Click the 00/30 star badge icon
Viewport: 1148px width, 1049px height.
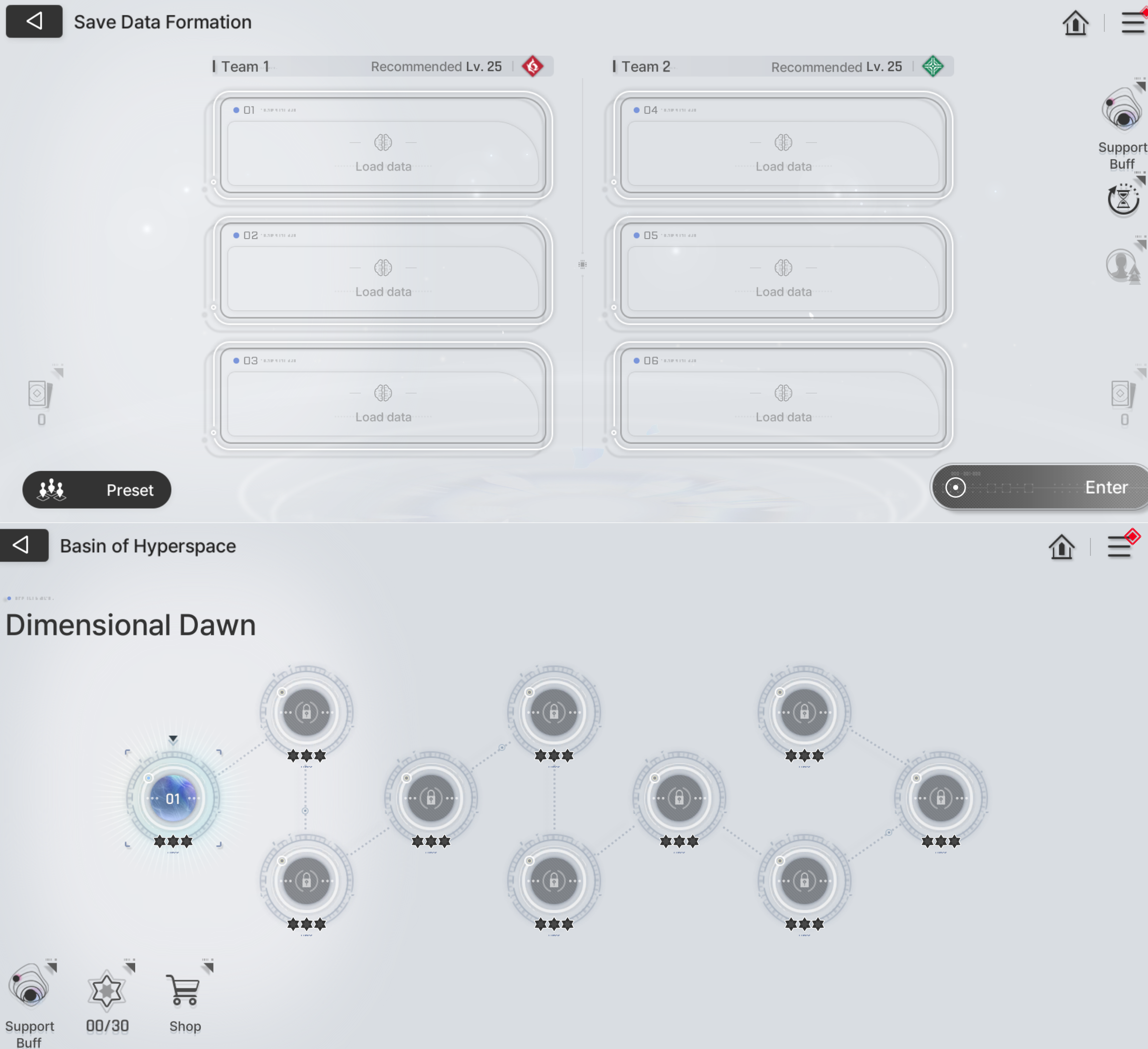click(x=106, y=990)
